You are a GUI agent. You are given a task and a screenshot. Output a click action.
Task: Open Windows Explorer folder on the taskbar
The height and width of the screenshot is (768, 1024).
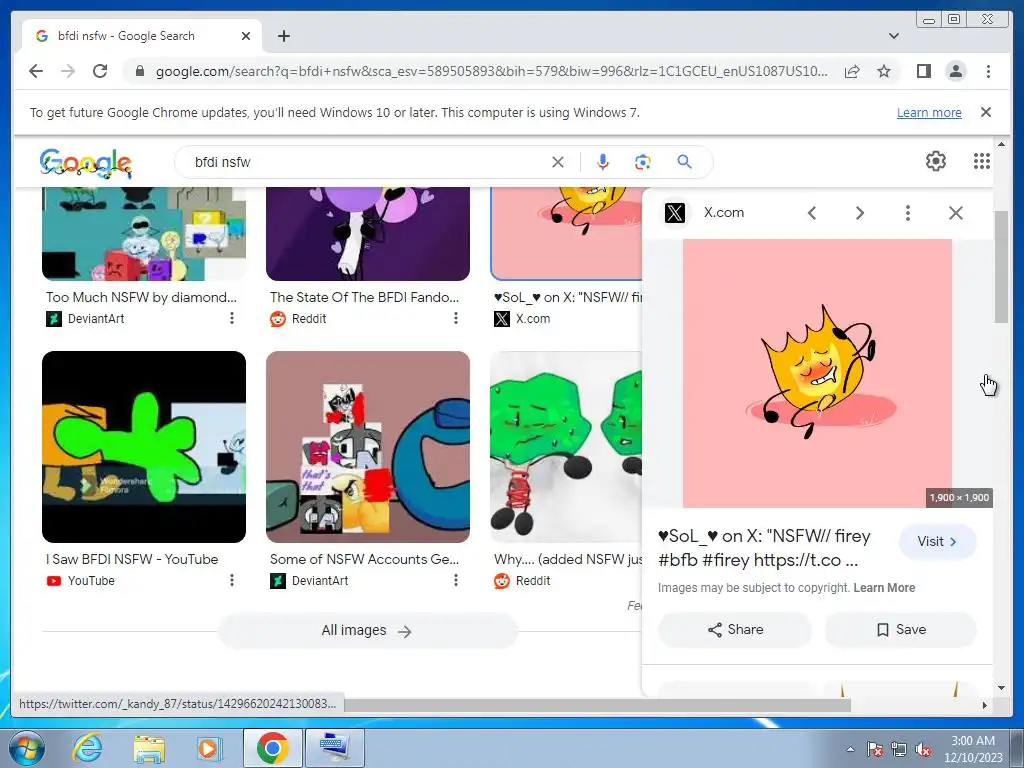click(x=148, y=748)
